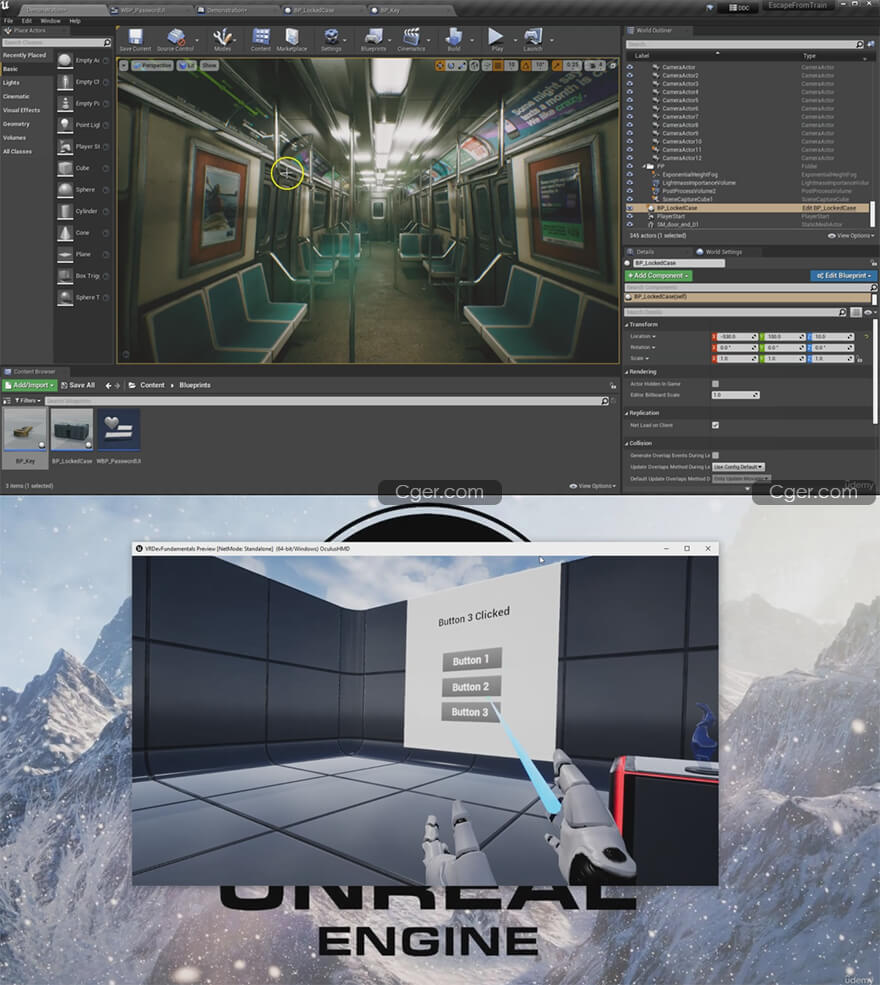This screenshot has width=880, height=985.
Task: Open the Edit Blueprint dropdown
Action: pyautogui.click(x=843, y=276)
